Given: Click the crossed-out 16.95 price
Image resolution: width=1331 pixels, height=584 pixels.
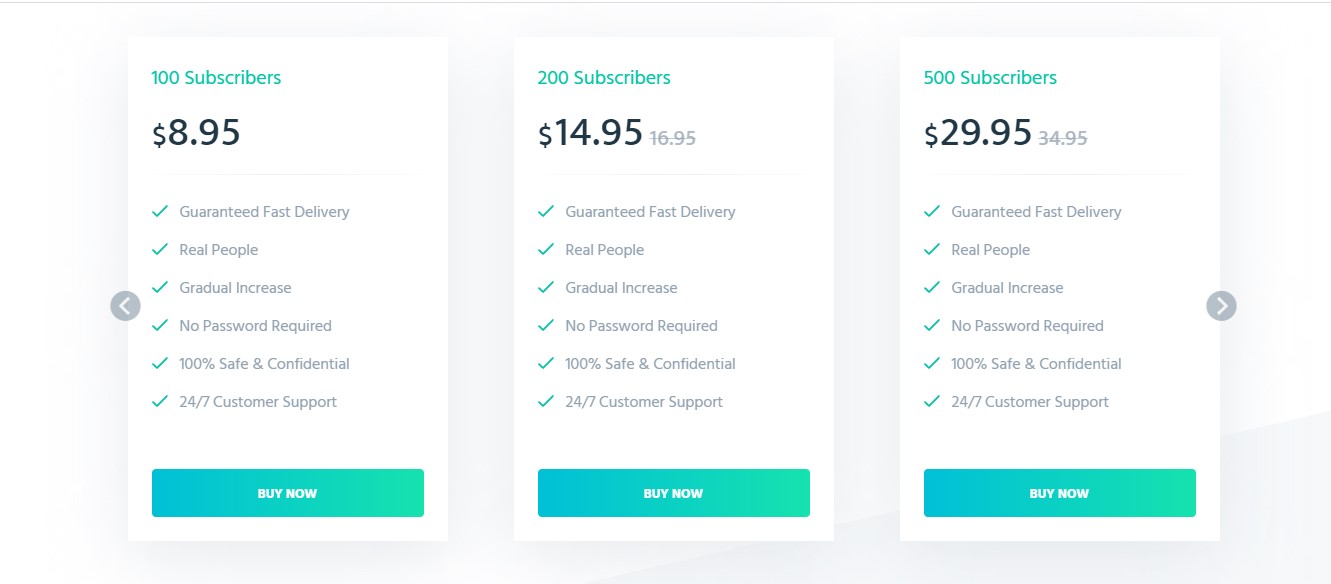Looking at the screenshot, I should point(673,139).
